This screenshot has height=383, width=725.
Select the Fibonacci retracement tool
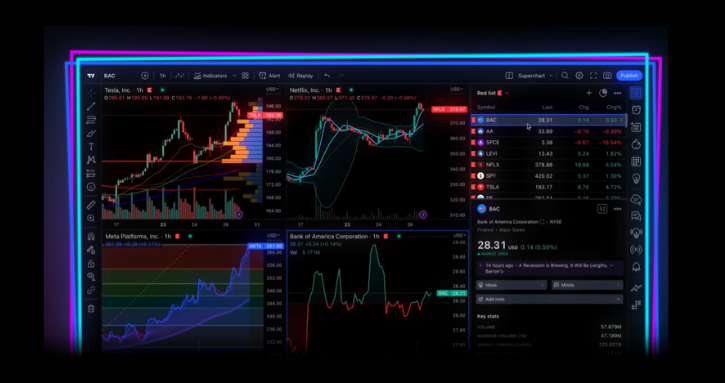(91, 120)
